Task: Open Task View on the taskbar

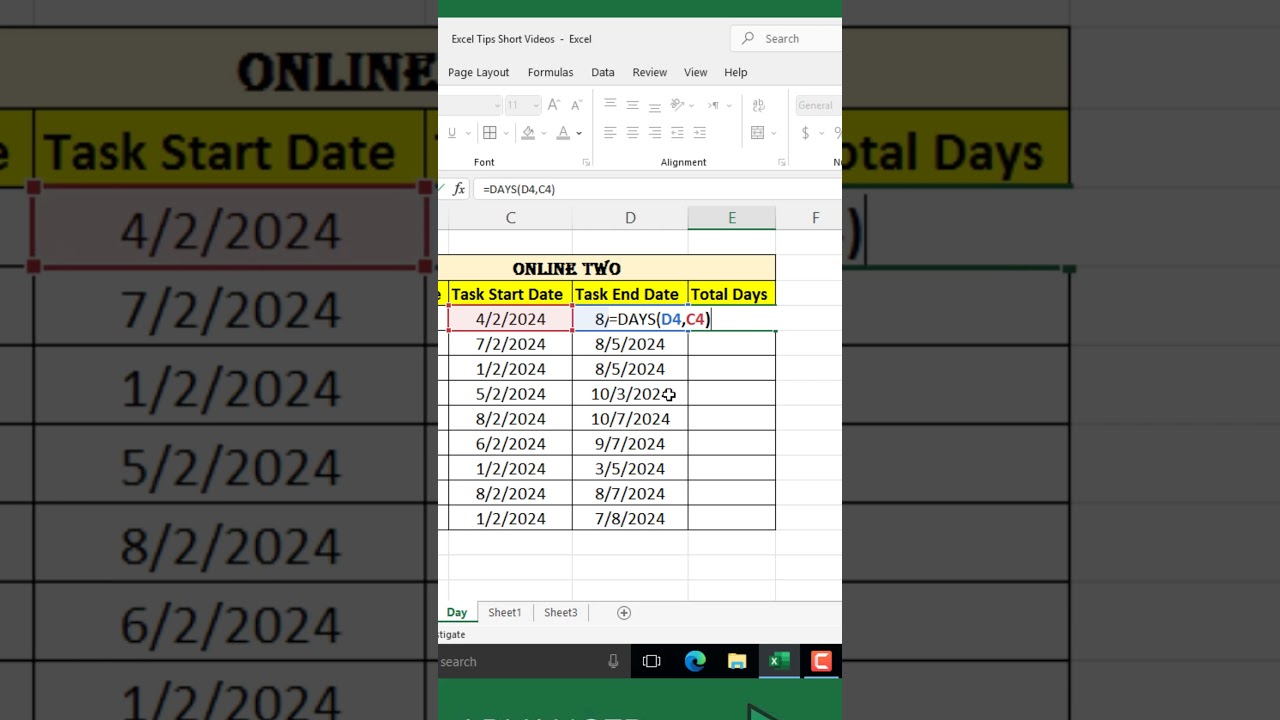Action: [x=651, y=661]
